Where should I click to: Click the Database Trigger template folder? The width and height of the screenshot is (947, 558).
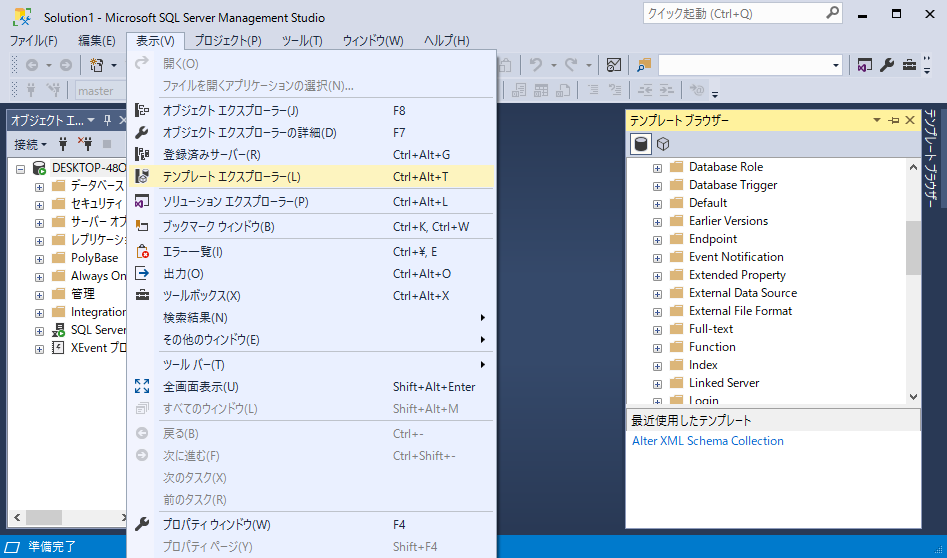[x=733, y=185]
